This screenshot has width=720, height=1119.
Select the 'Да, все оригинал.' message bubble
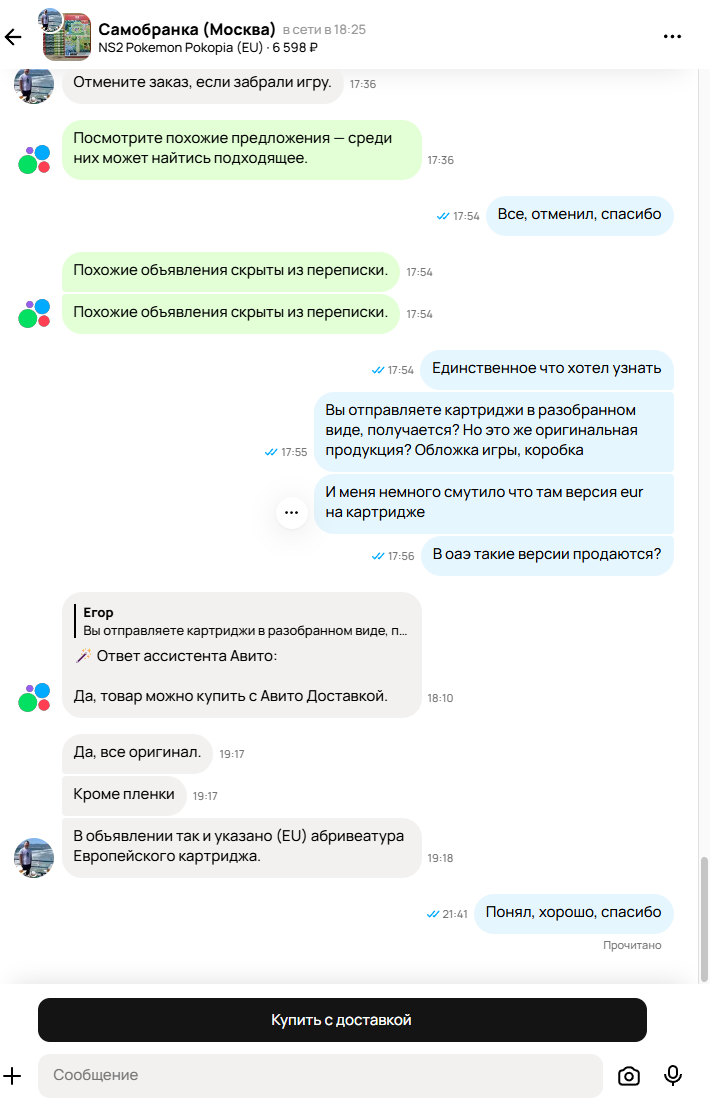137,753
